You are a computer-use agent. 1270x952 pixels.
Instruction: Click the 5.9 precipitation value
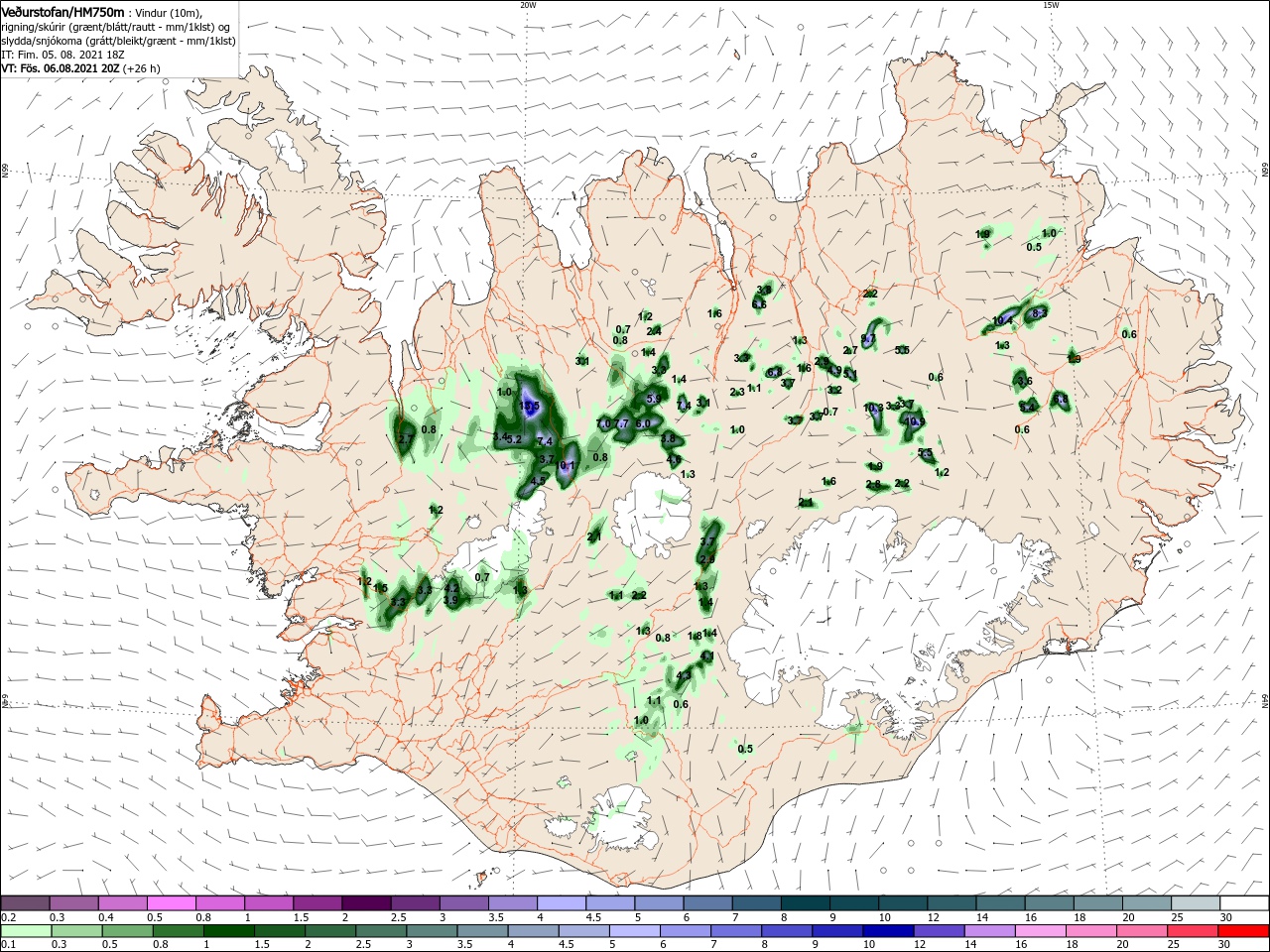[x=653, y=399]
